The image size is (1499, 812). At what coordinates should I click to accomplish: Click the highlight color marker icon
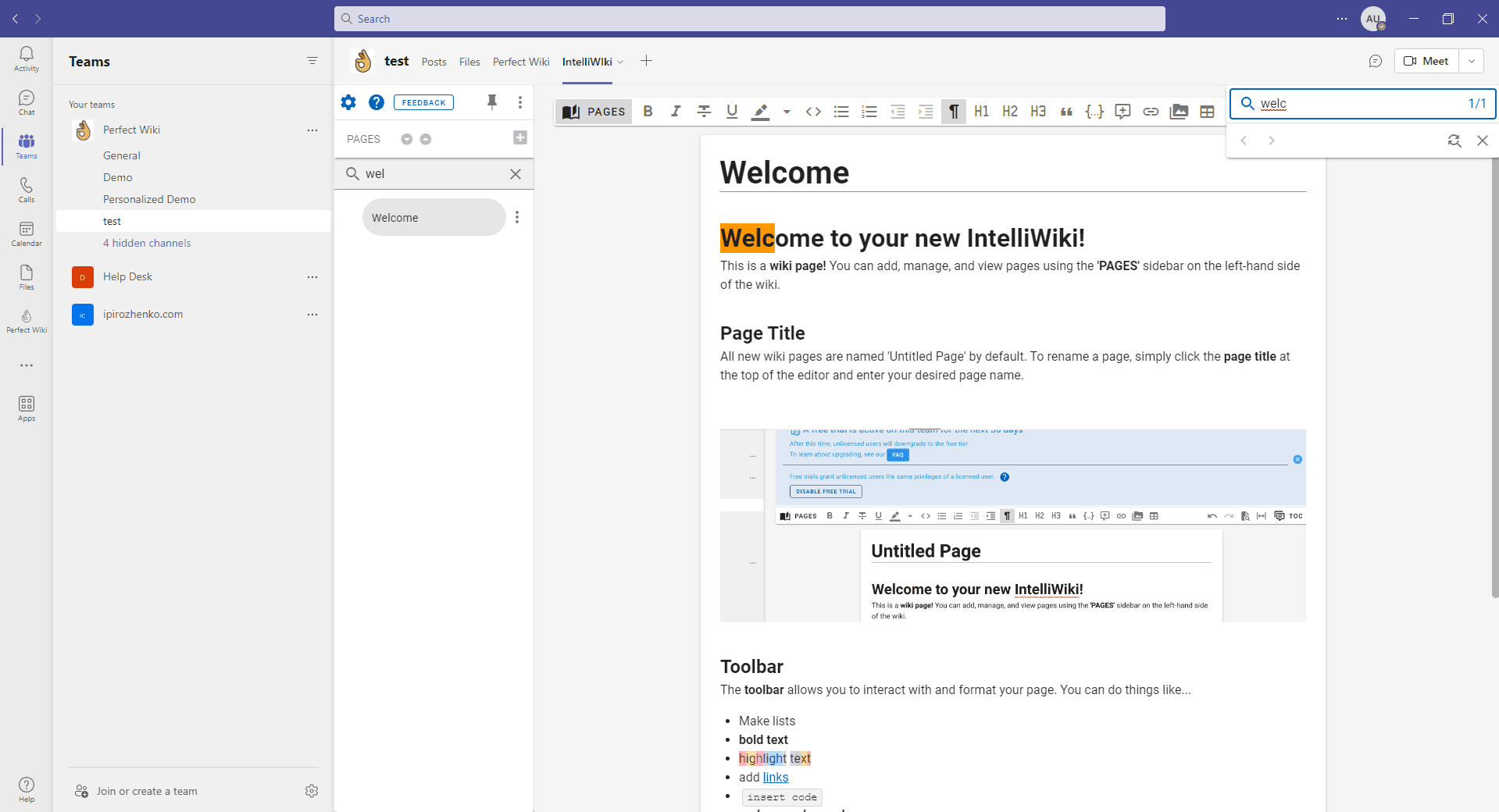[x=760, y=112]
